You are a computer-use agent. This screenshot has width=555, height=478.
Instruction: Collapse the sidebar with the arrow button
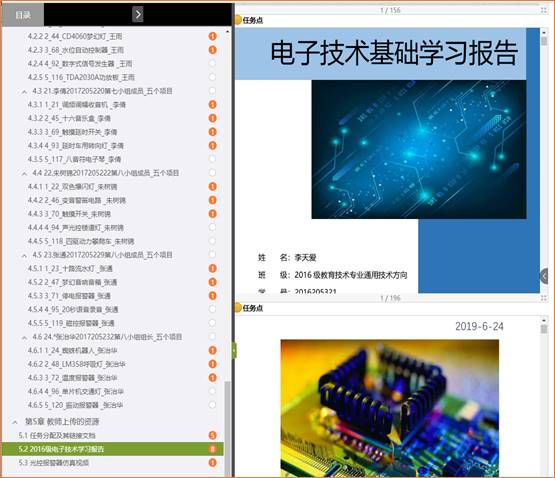[138, 15]
